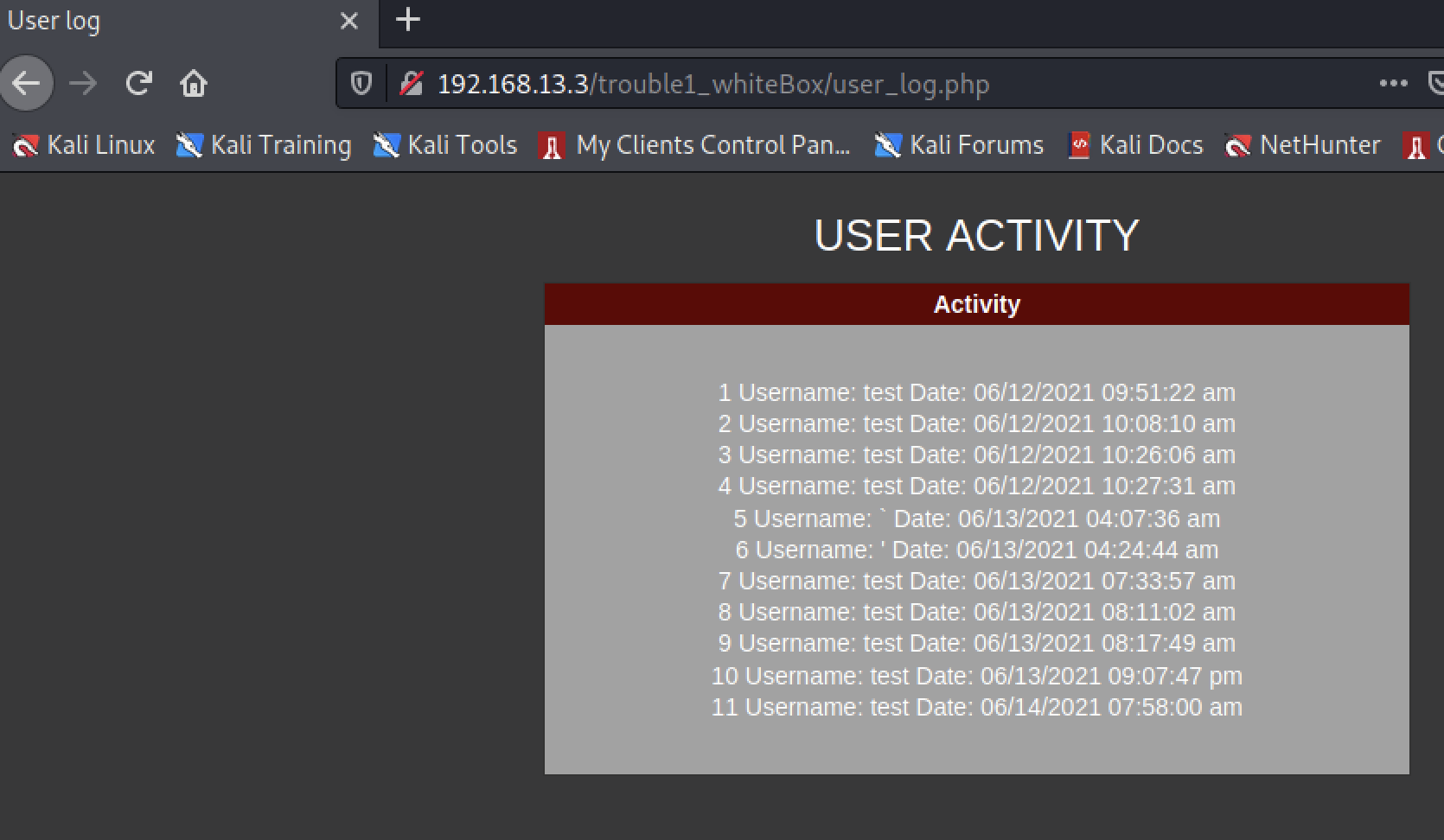Open My Clients Control Panel bookmark
This screenshot has width=1444, height=840.
695,145
